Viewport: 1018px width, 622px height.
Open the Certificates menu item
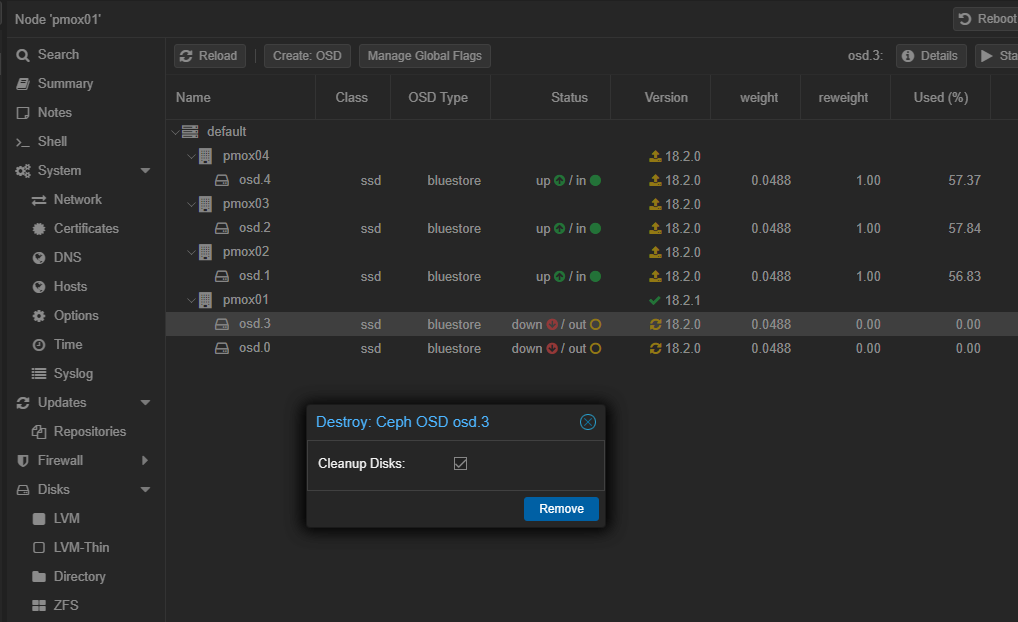85,229
